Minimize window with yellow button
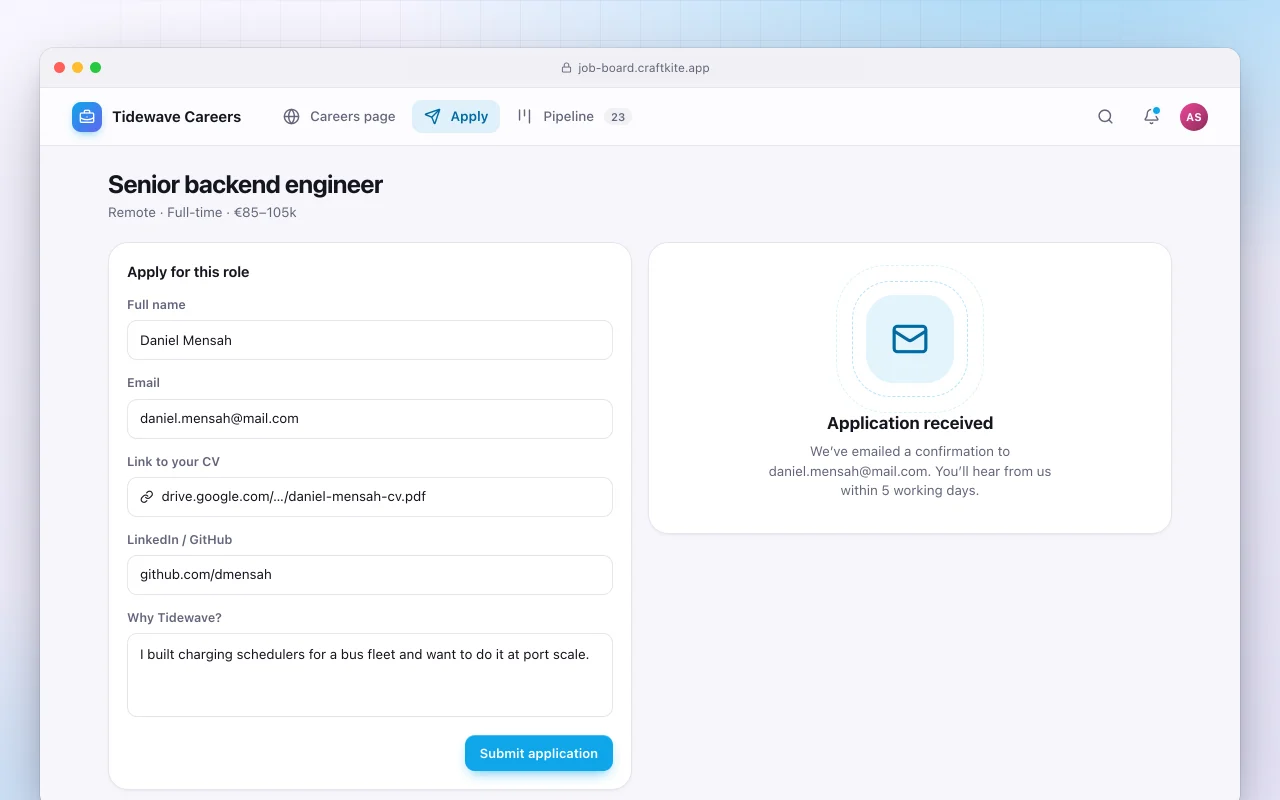This screenshot has height=800, width=1280. 78,68
